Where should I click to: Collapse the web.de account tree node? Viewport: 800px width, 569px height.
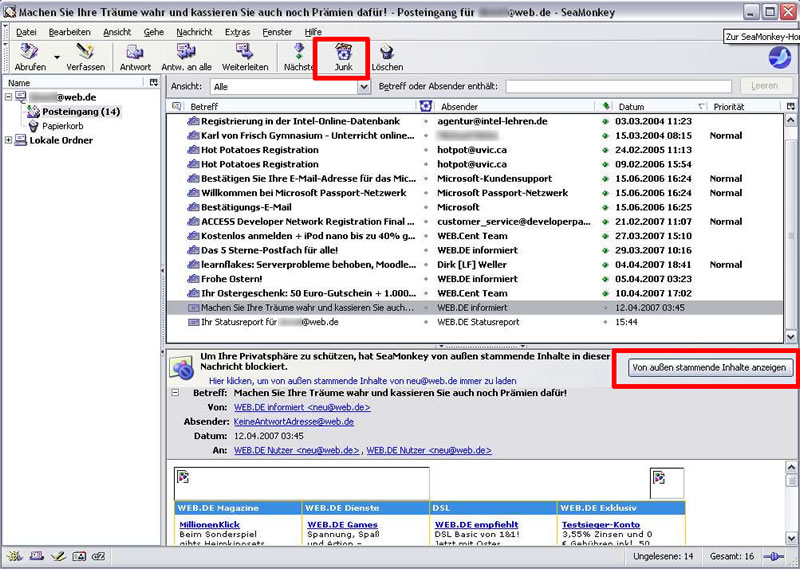10,97
